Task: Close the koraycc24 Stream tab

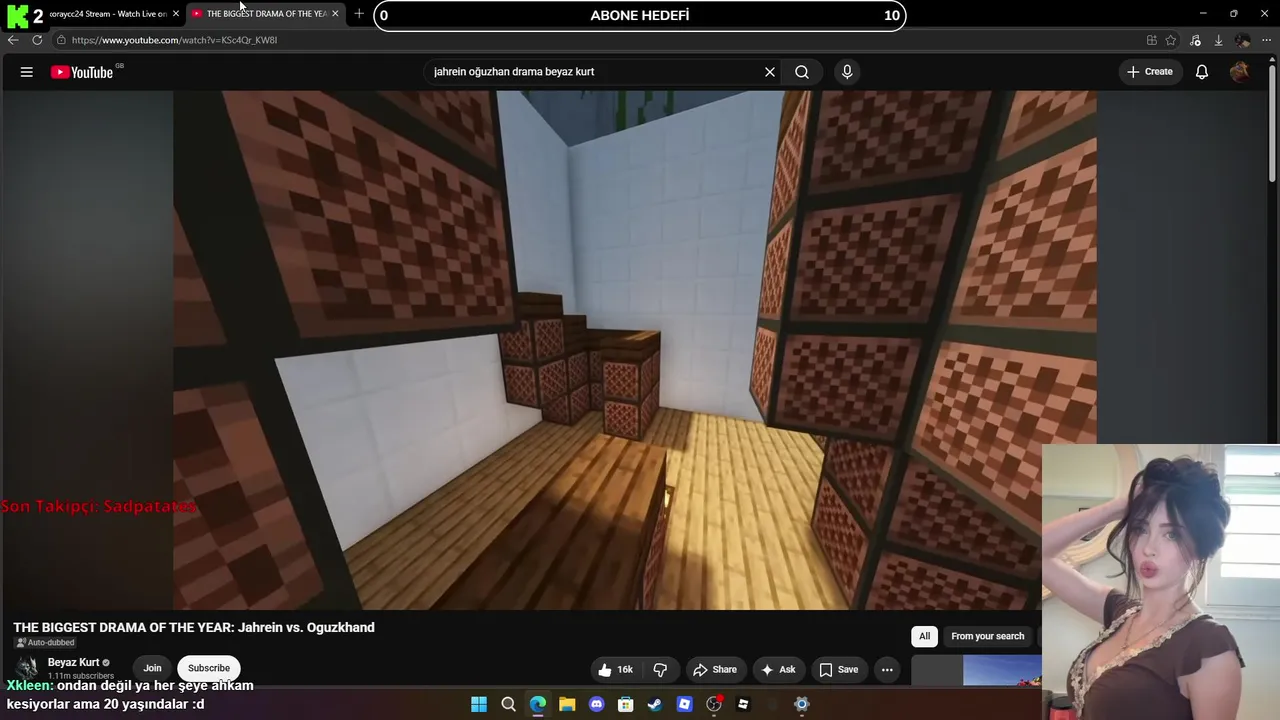Action: 176,14
